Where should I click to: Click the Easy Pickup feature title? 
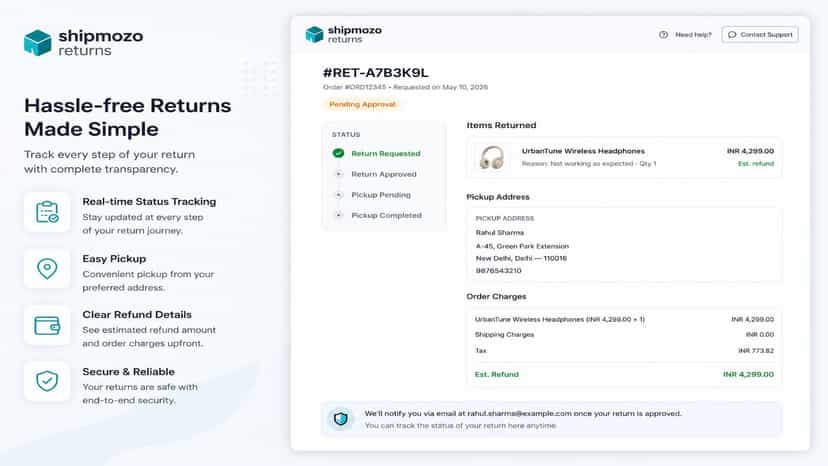point(114,258)
